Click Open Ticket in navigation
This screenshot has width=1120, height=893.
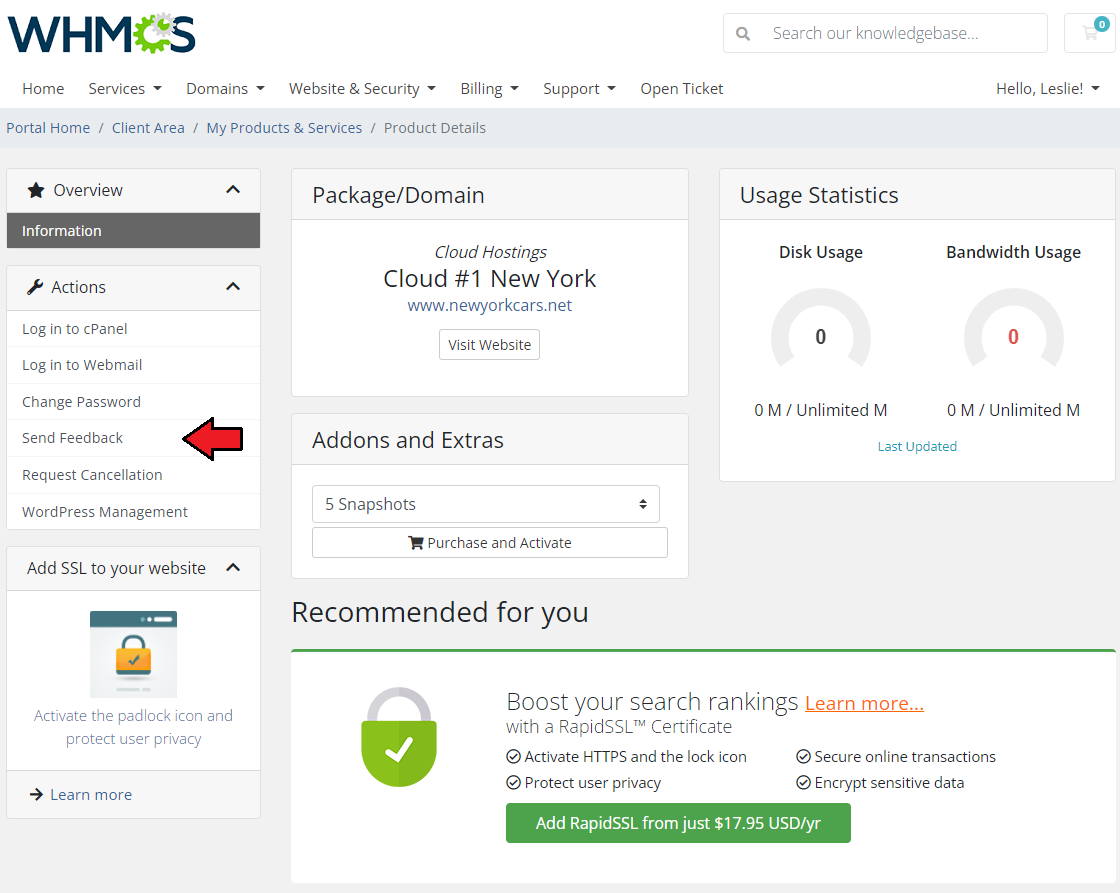pos(681,89)
